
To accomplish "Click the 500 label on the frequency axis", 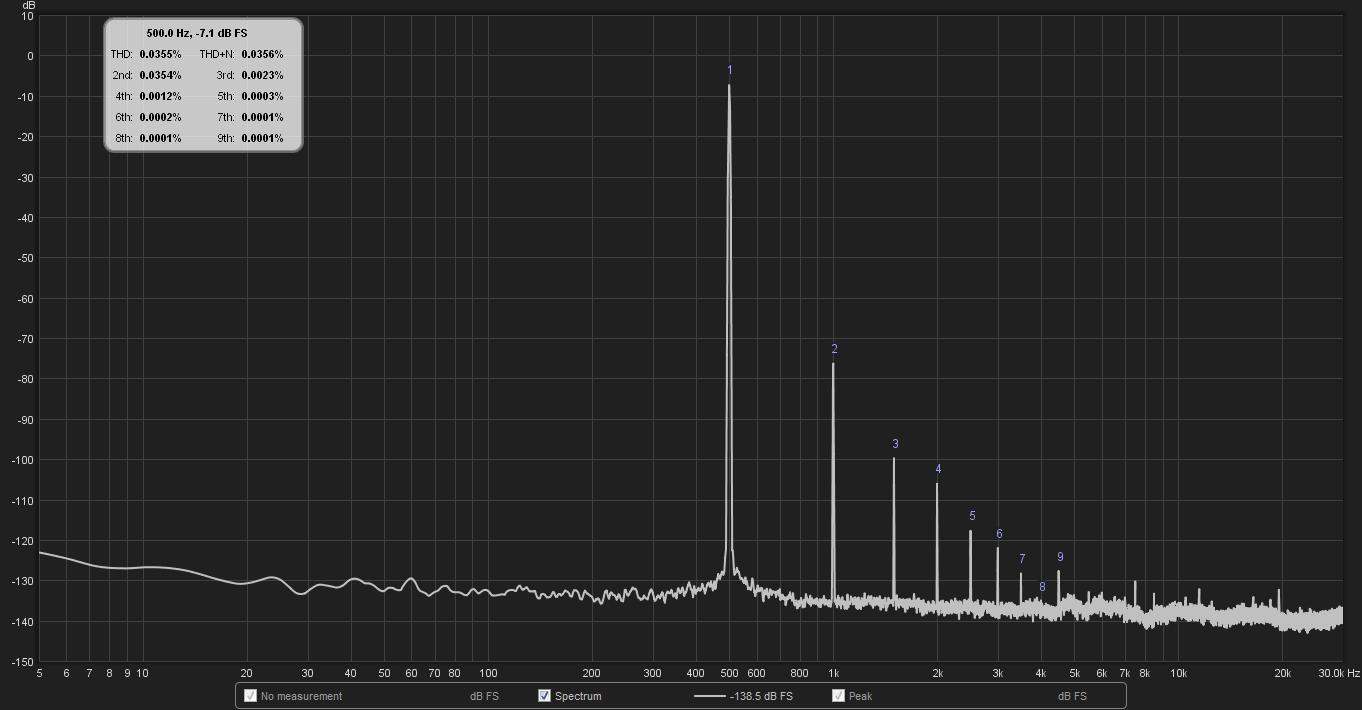I will [x=729, y=674].
